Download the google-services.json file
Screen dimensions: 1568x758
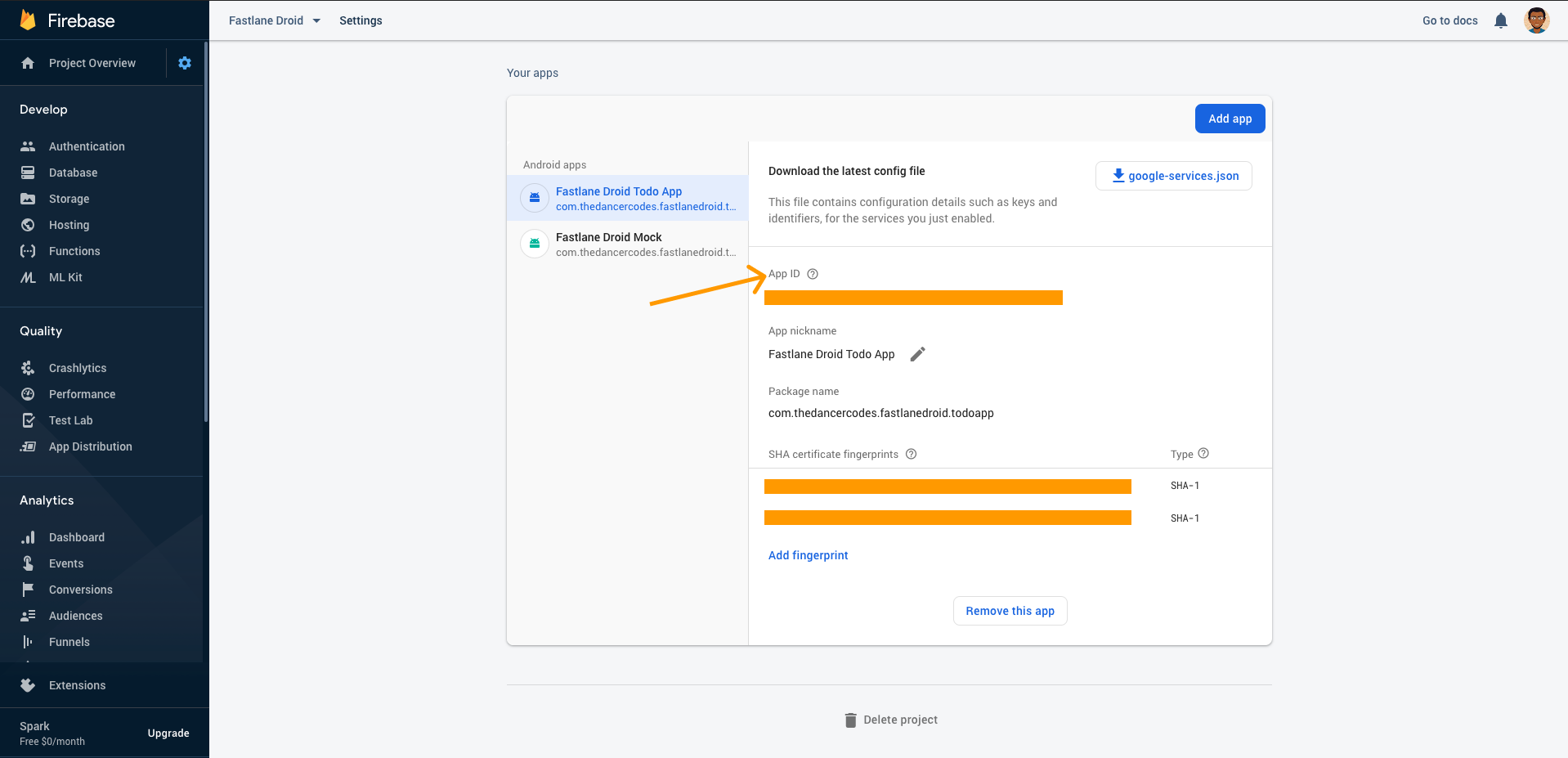1174,176
